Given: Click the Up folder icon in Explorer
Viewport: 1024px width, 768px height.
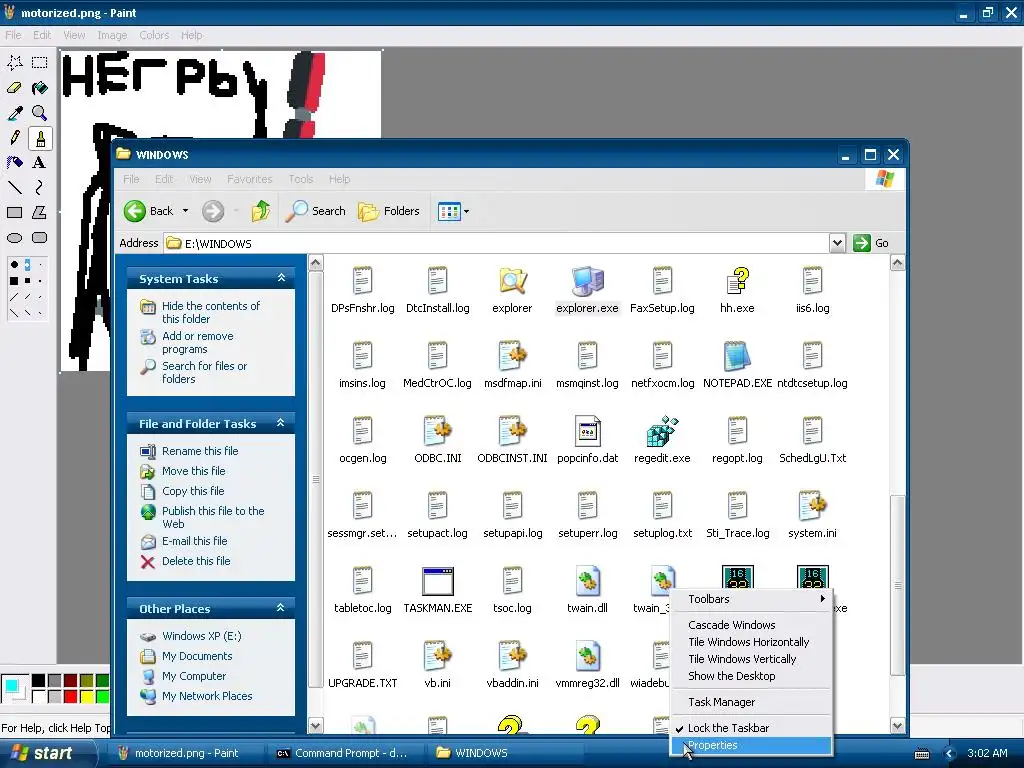Looking at the screenshot, I should click(261, 211).
